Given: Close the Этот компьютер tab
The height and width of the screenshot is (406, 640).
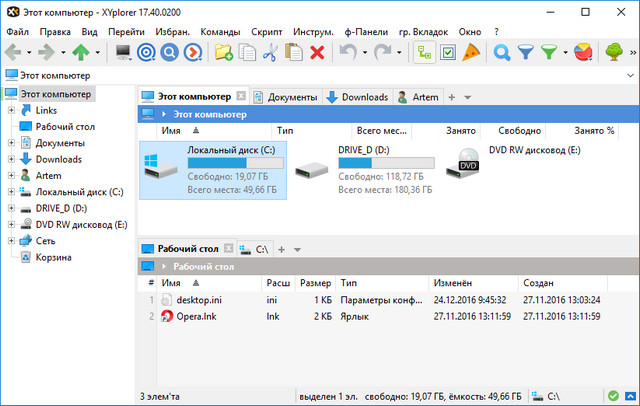Looking at the screenshot, I should (x=240, y=97).
